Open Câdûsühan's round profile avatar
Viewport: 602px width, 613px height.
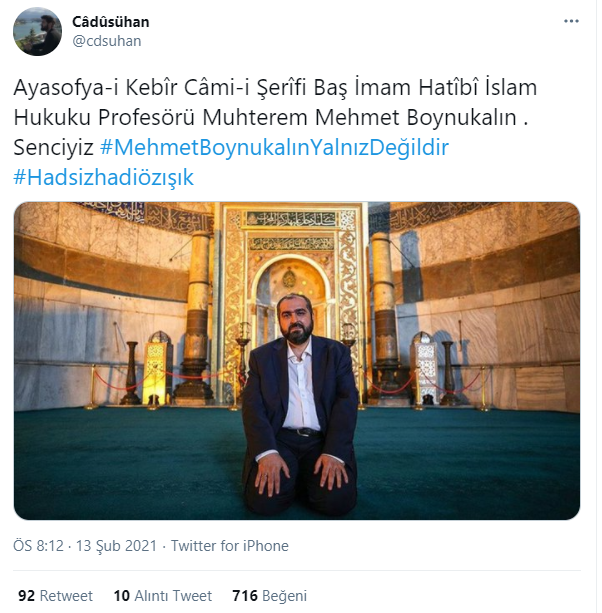click(38, 31)
